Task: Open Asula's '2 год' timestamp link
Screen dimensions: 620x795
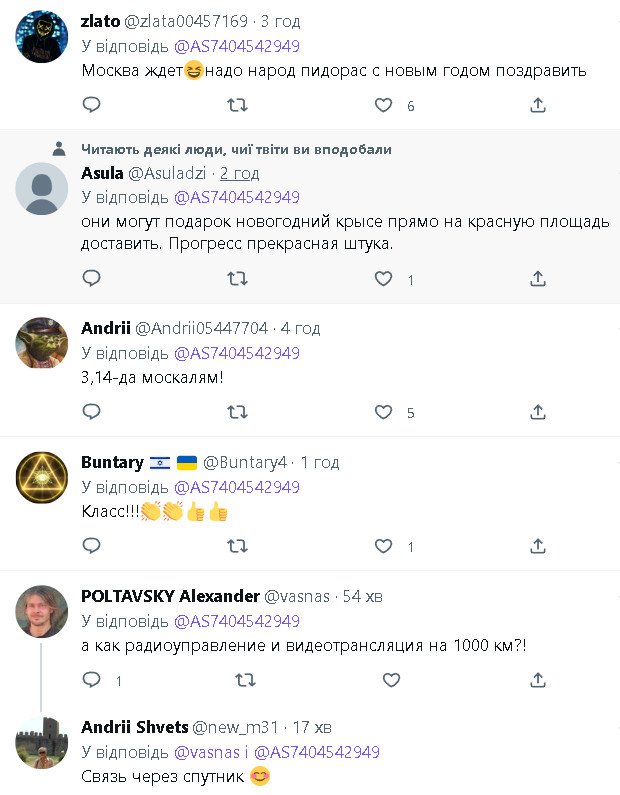Action: point(240,173)
